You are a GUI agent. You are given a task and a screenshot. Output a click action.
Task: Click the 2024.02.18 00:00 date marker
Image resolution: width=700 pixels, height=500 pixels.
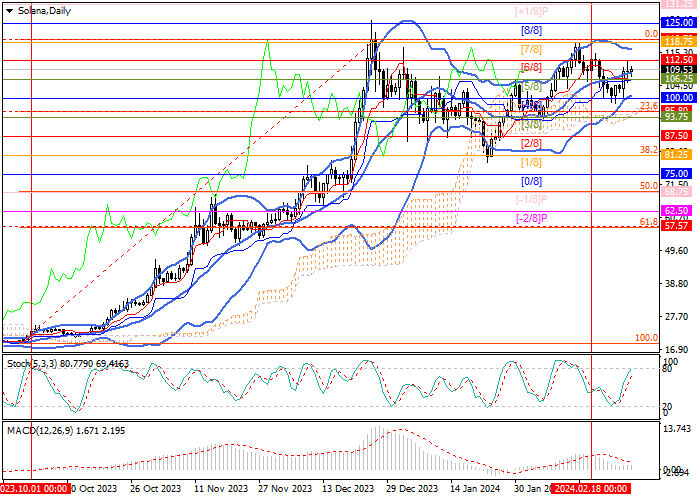[591, 488]
